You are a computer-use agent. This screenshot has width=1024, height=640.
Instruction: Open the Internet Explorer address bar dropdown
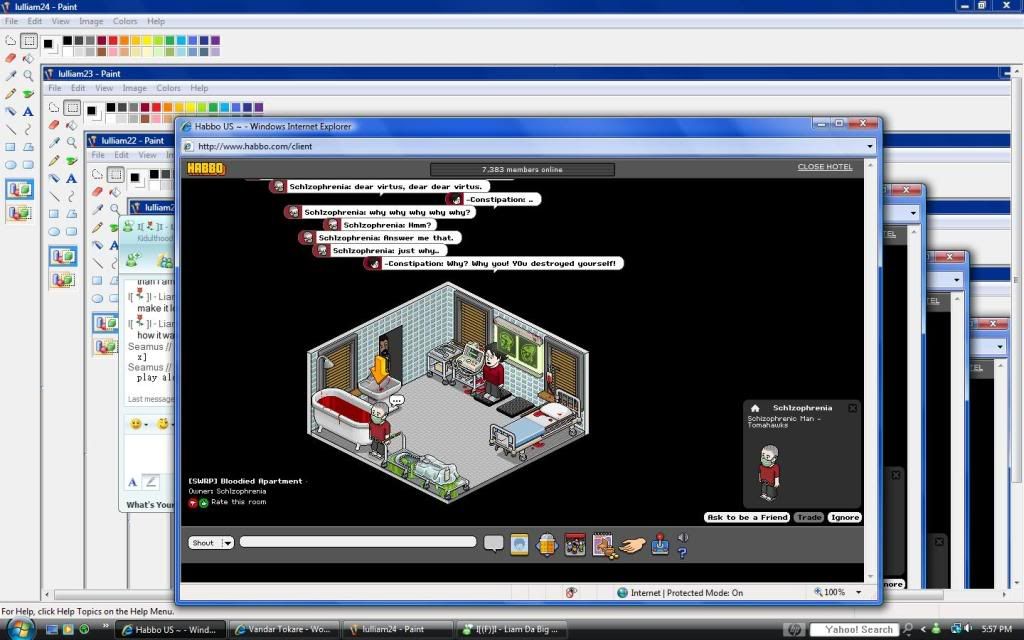870,146
